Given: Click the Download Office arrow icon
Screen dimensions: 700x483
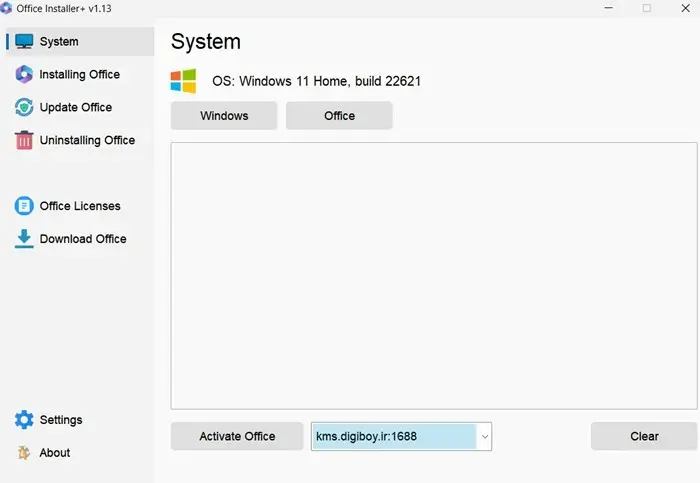Looking at the screenshot, I should pos(24,239).
